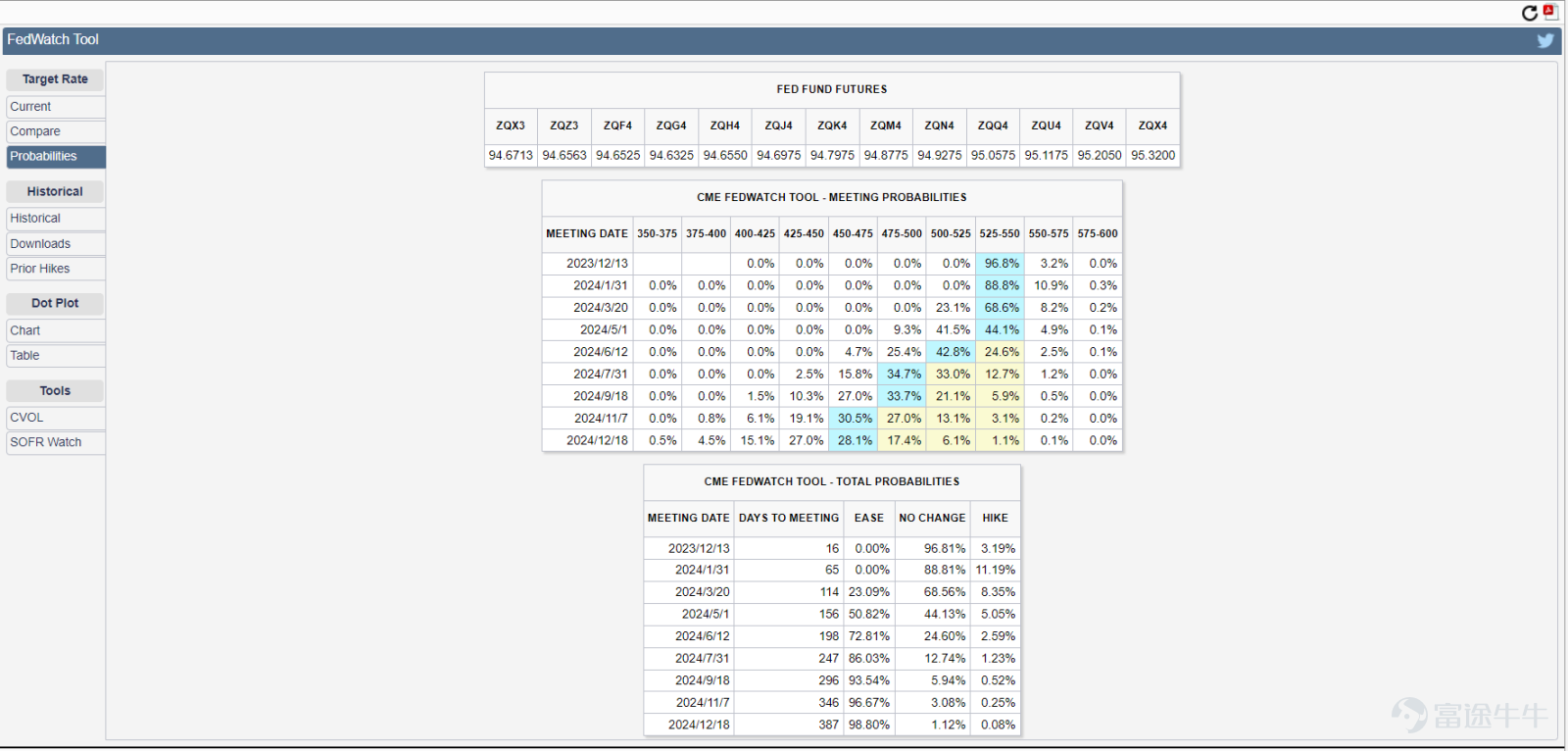Click the ZQK4 futures column header
This screenshot has width=1568, height=751.
coord(832,125)
